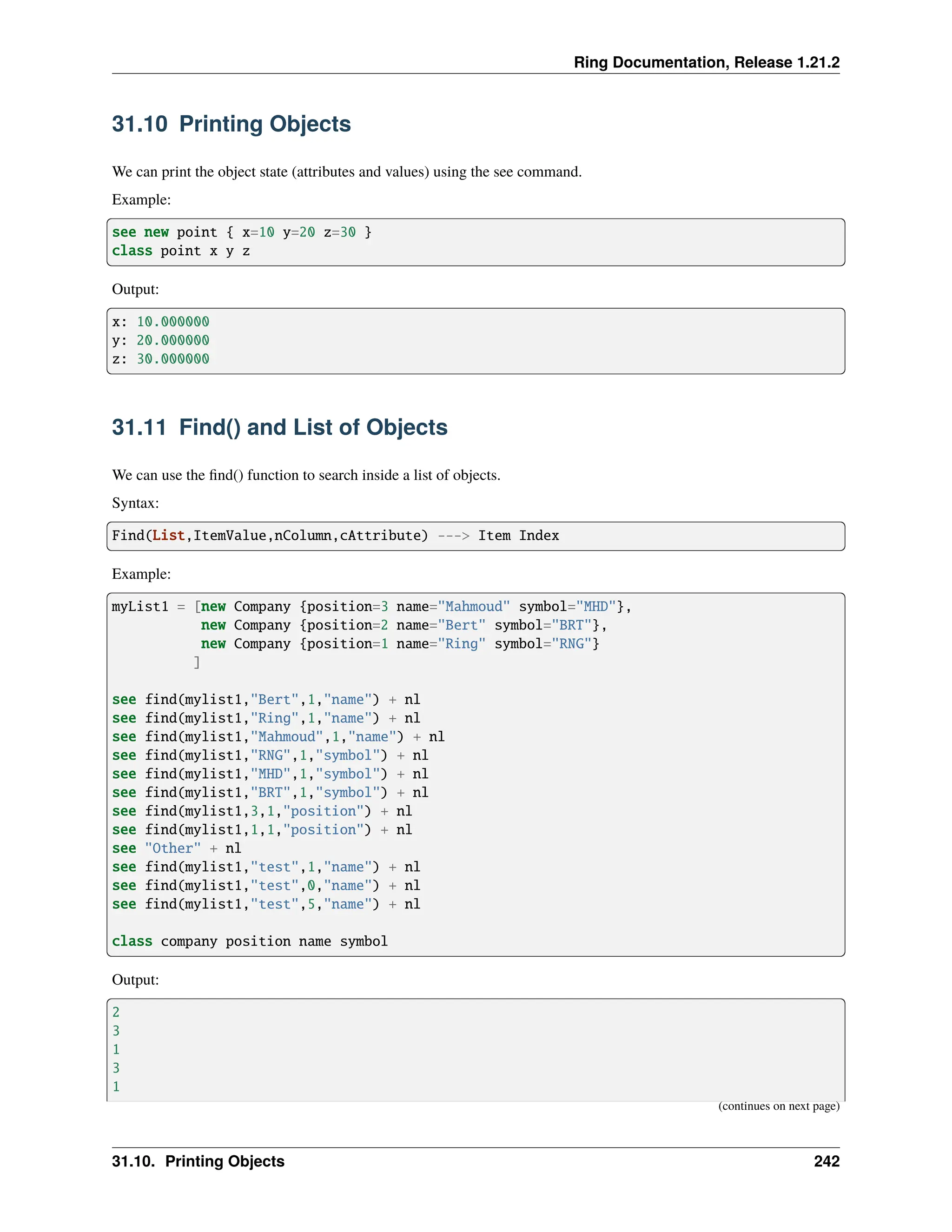
Task: Click the output value z: 30.000000
Action: point(161,359)
